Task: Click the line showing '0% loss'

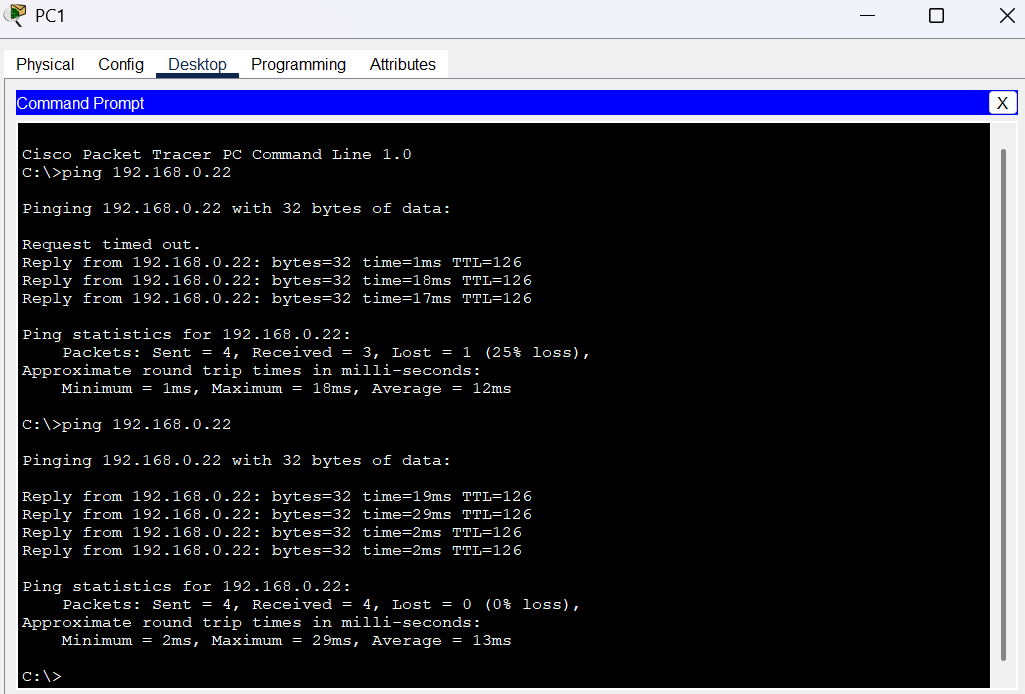Action: (321, 604)
